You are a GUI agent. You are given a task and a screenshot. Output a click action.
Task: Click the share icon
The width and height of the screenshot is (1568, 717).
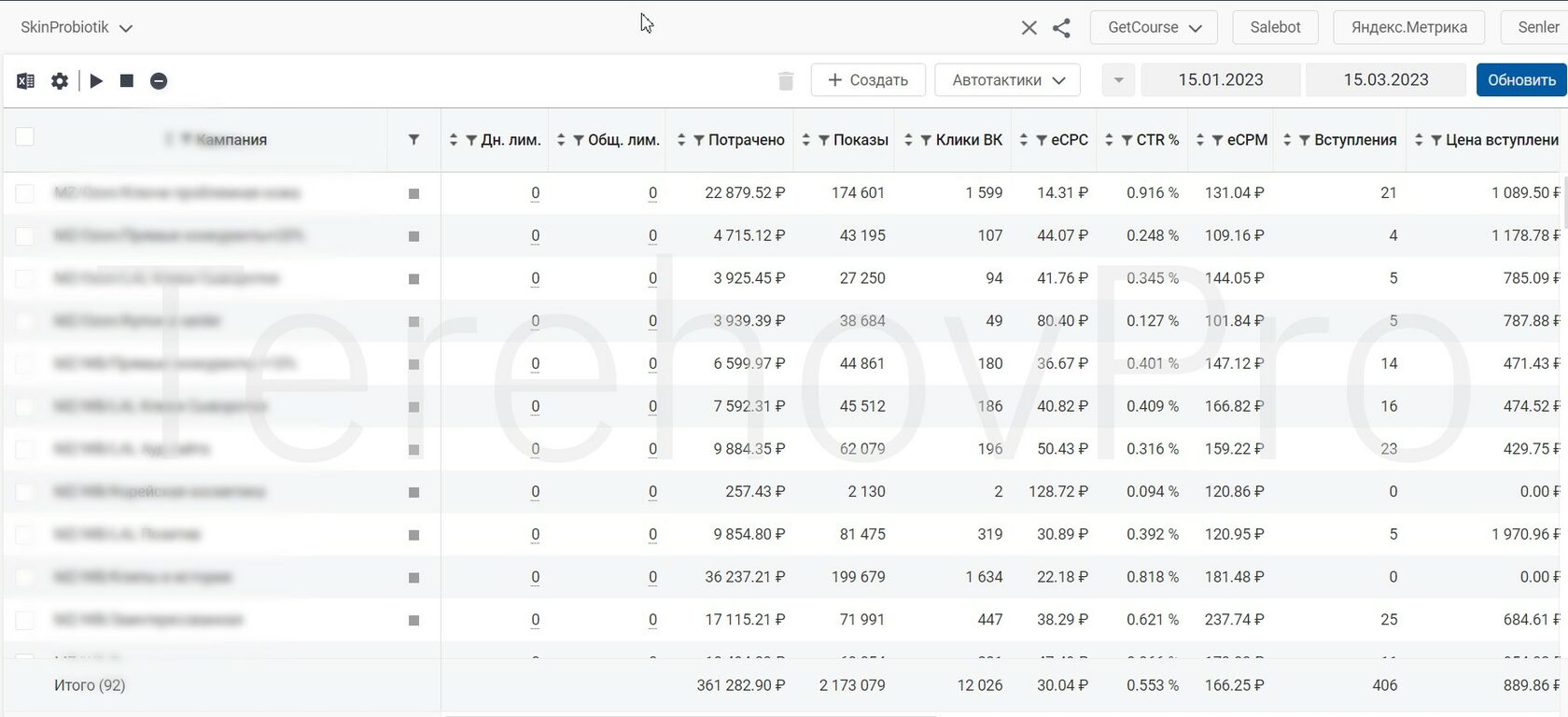(1061, 28)
